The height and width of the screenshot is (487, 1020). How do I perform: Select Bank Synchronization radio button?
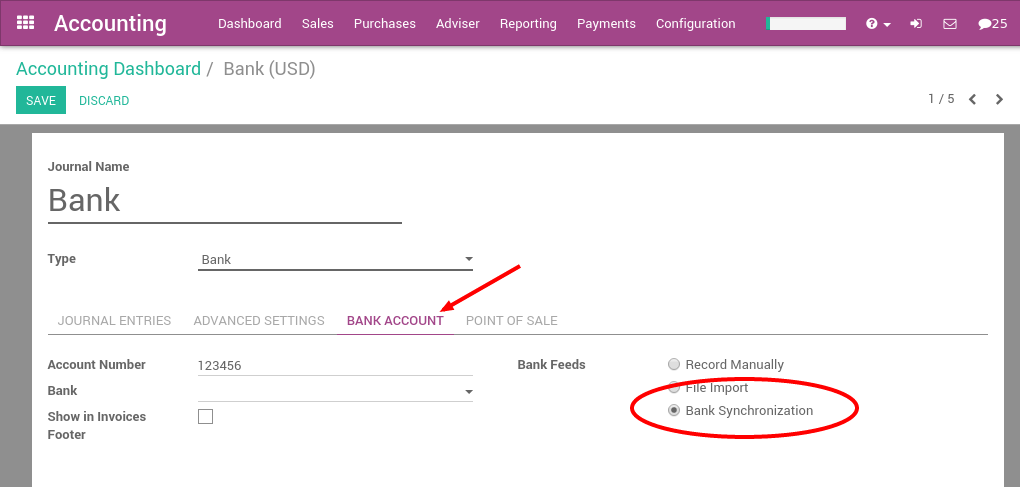click(675, 411)
